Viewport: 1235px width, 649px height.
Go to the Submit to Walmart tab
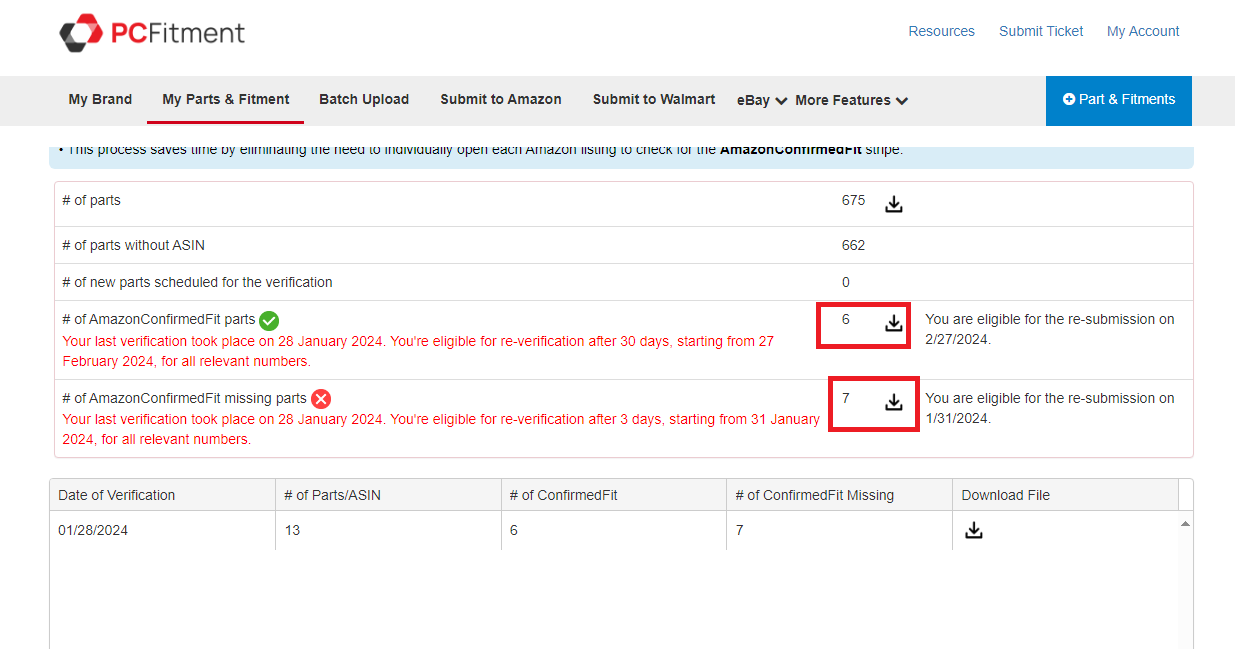(x=654, y=99)
